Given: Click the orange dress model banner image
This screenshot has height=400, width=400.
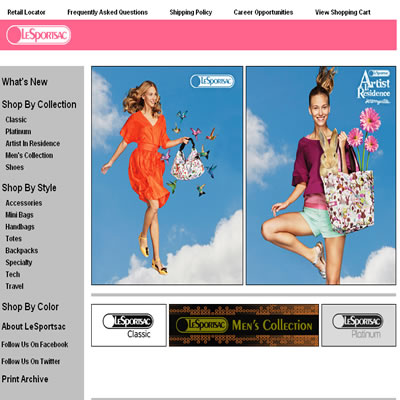Looking at the screenshot, I should pos(167,175).
